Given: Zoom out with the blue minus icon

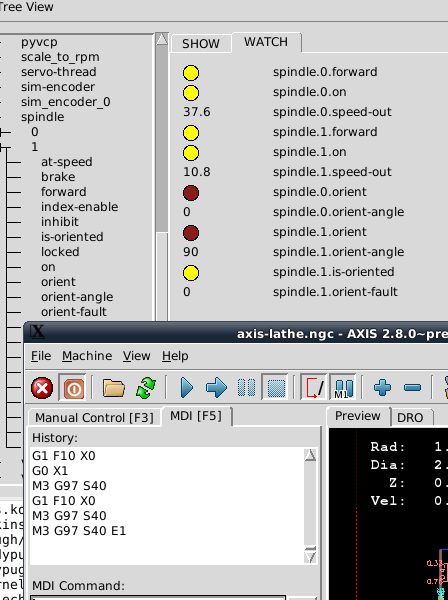Looking at the screenshot, I should [x=412, y=388].
